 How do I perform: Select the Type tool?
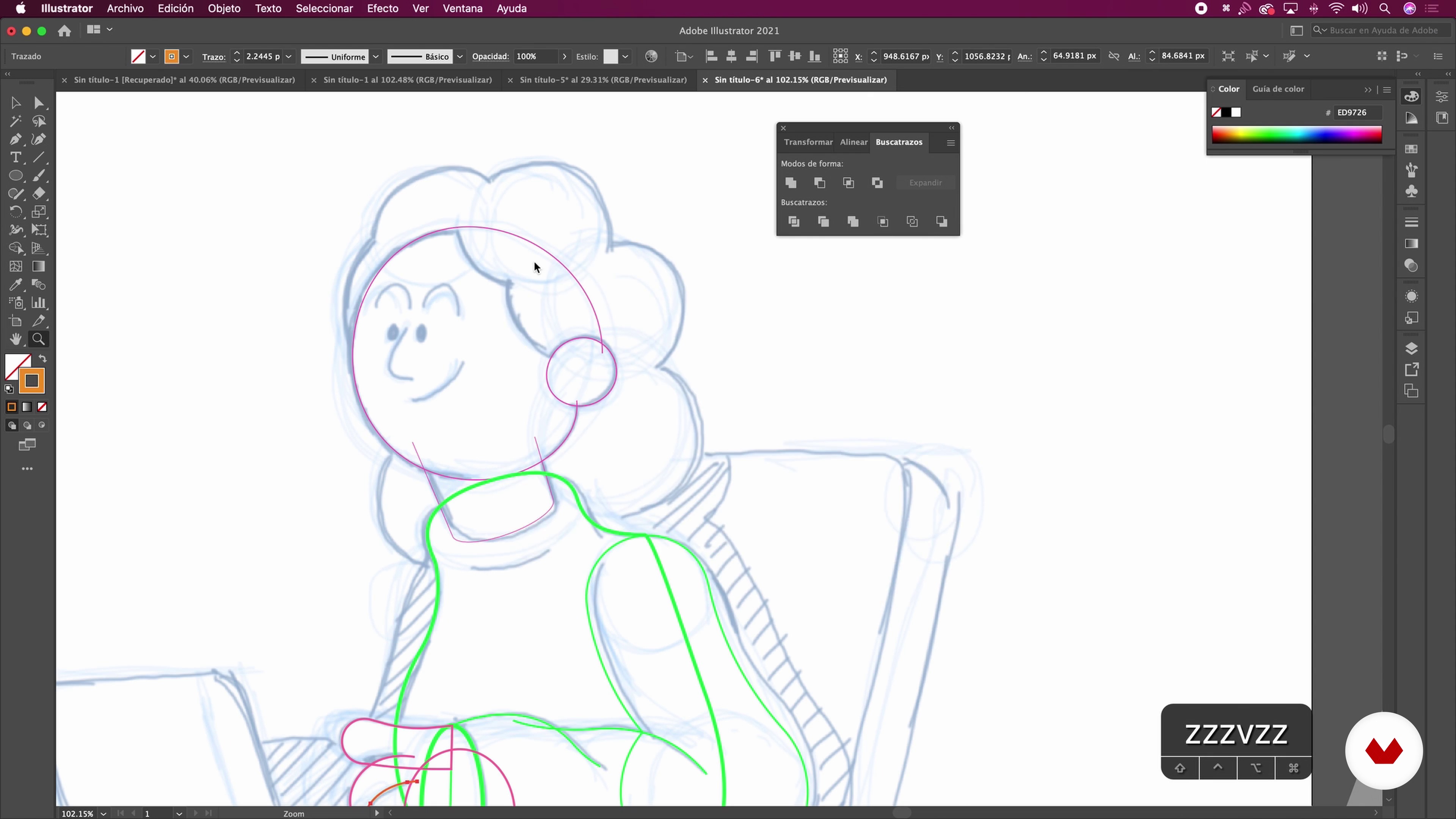coord(15,157)
